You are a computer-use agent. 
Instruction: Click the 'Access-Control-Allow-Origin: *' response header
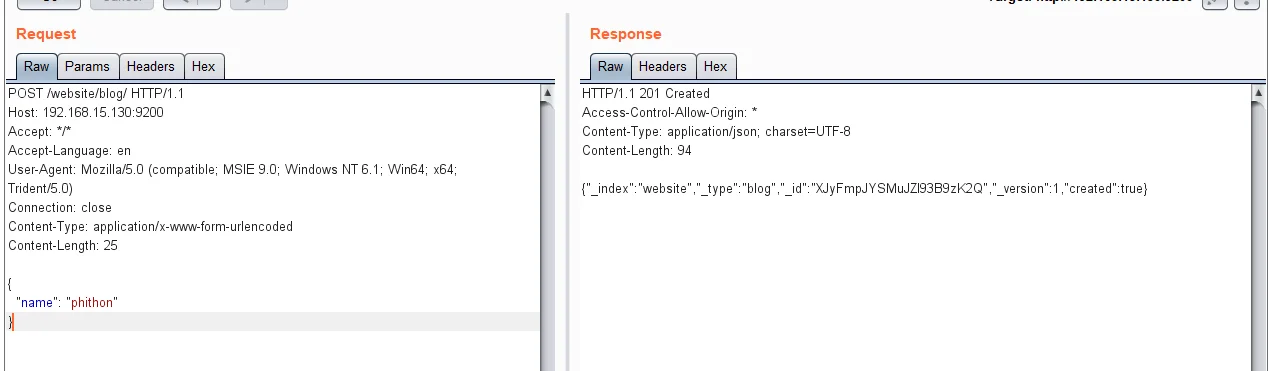pos(670,112)
